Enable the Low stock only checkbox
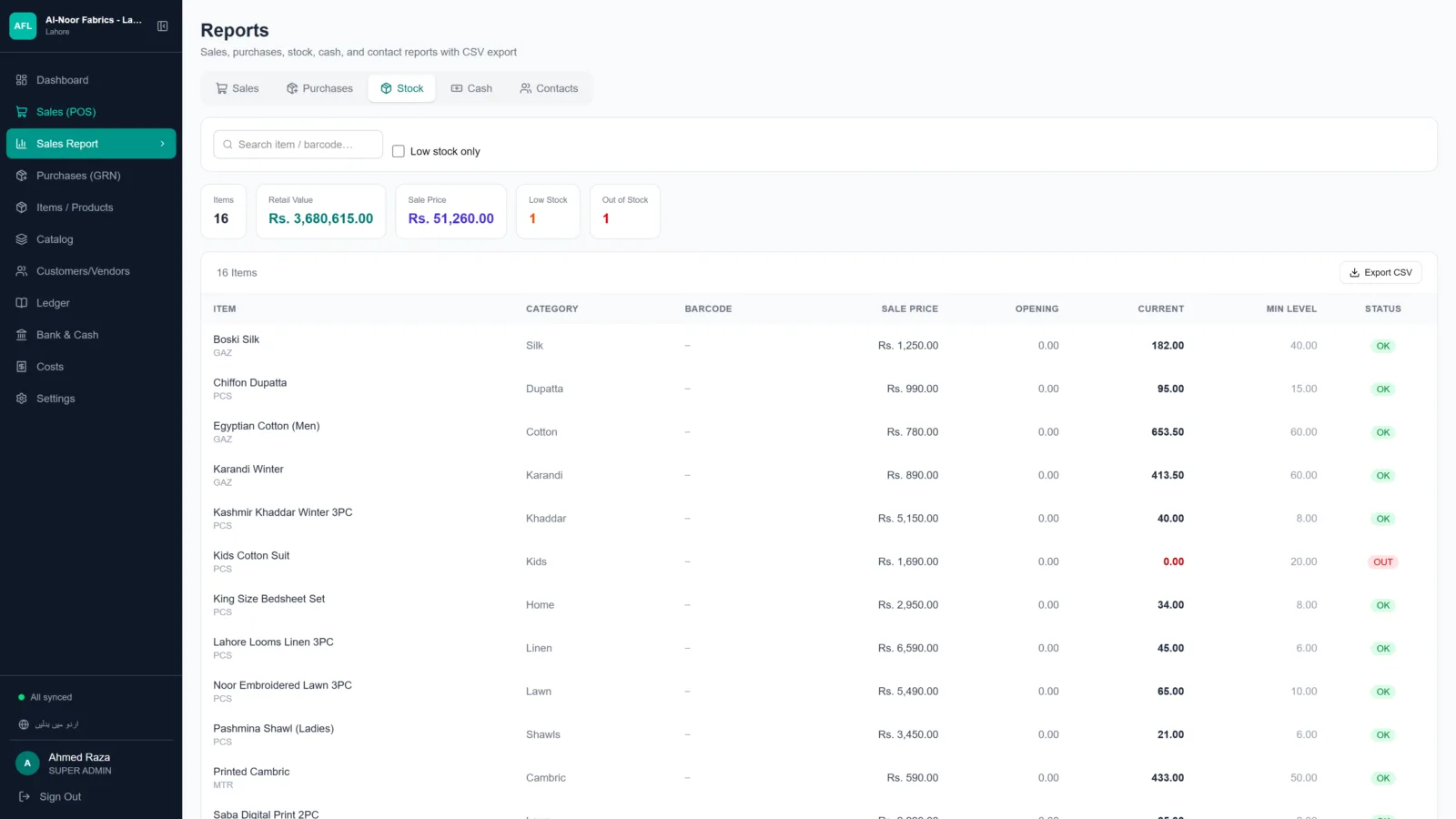 coord(399,151)
